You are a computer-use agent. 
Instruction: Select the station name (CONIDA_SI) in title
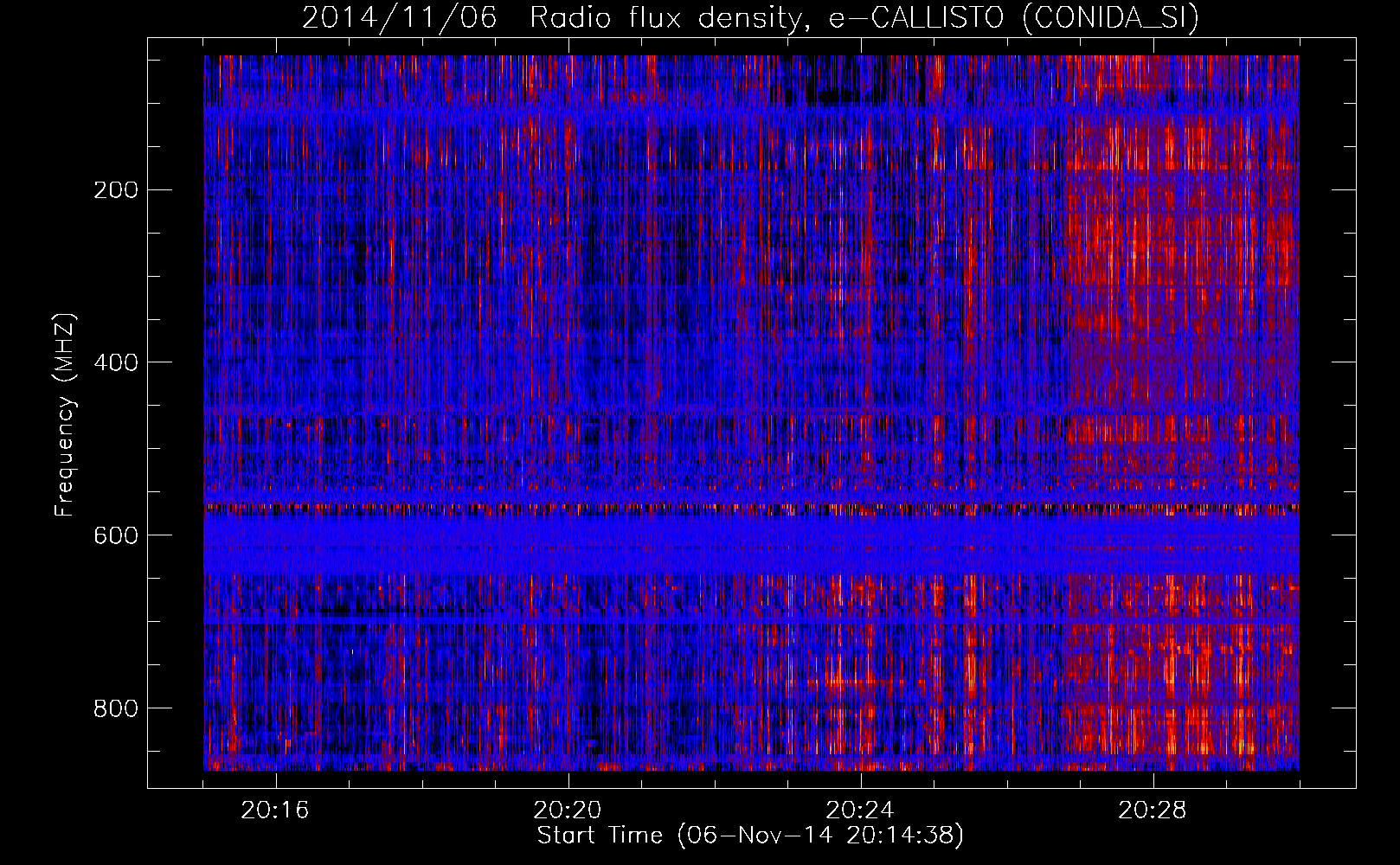[1111, 18]
